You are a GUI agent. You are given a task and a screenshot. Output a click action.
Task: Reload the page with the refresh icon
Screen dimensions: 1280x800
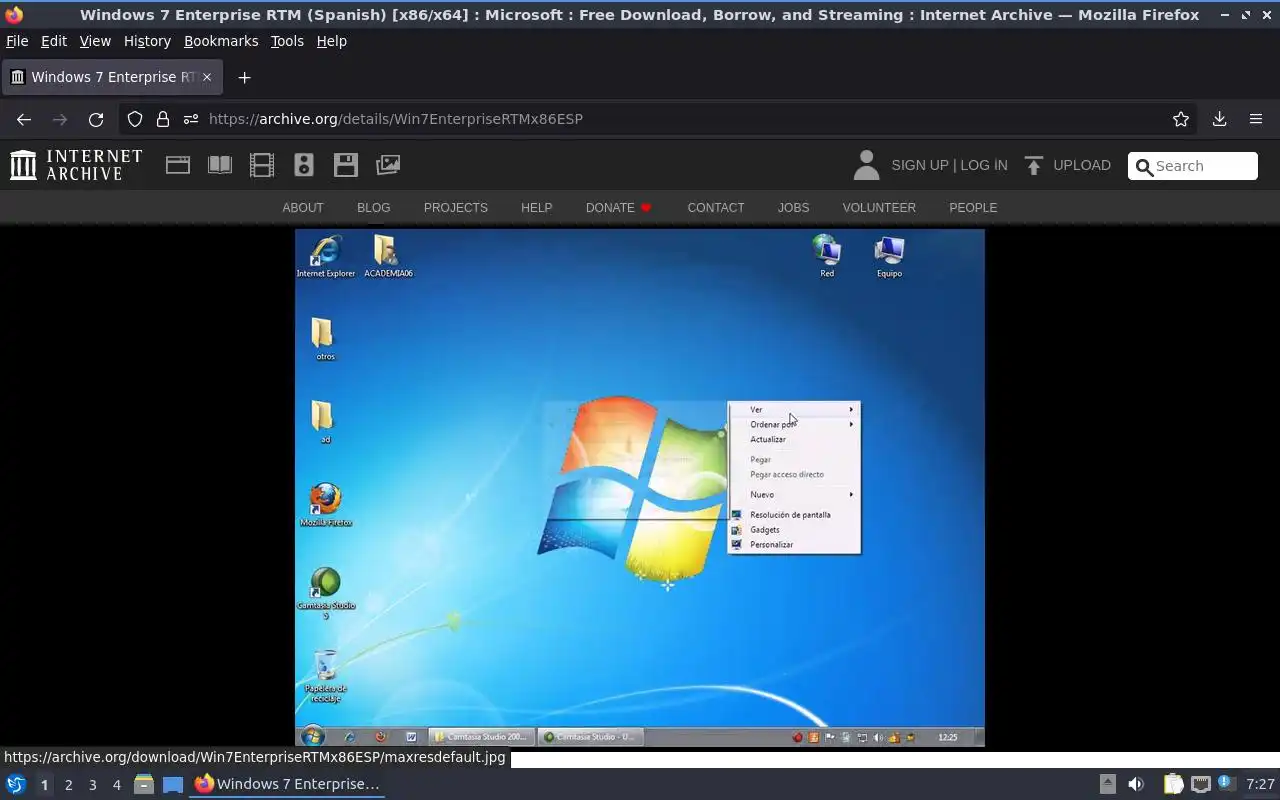click(x=96, y=119)
